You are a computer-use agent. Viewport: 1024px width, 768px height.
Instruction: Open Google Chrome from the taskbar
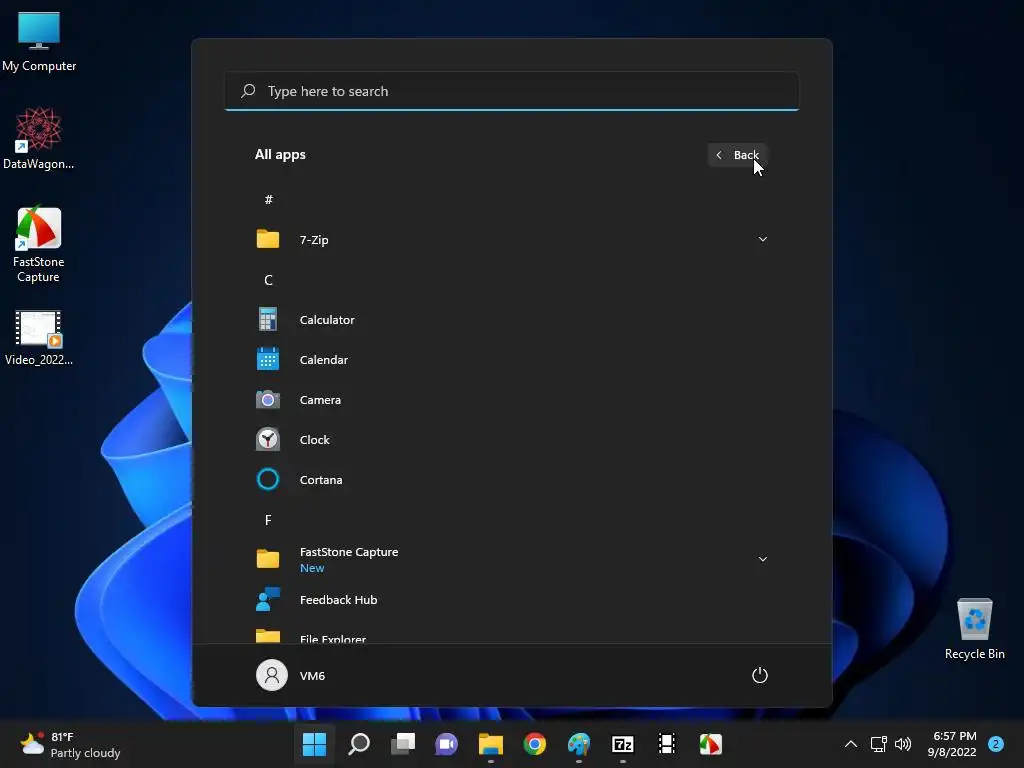[535, 744]
